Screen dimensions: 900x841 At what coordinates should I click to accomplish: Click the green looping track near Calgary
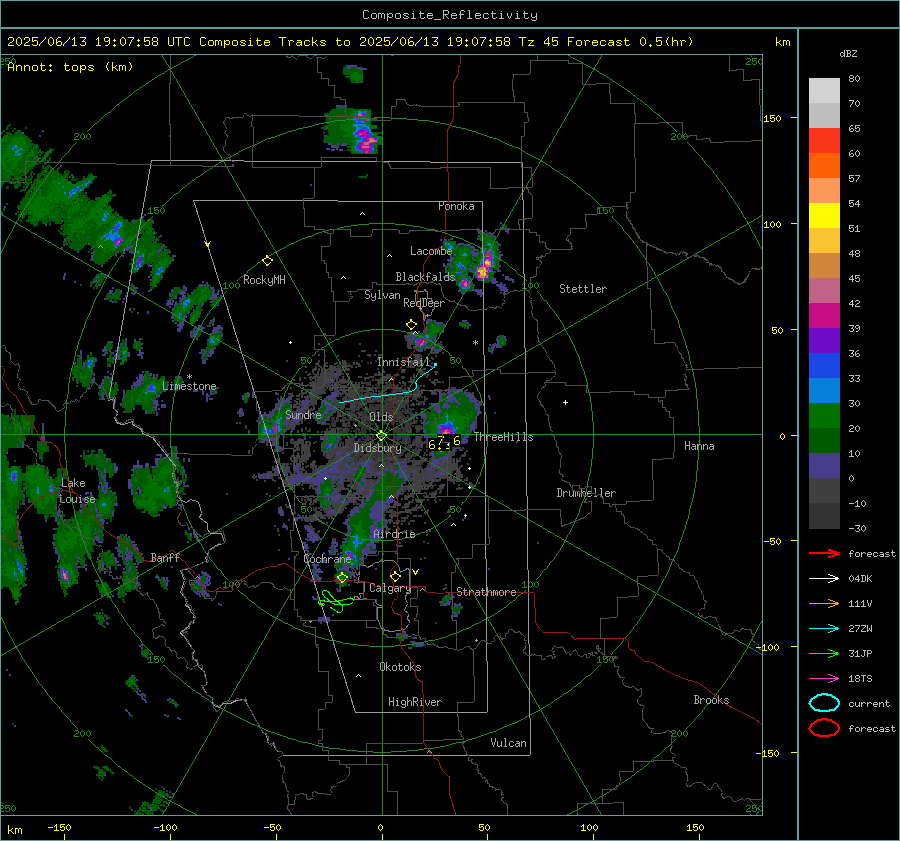pyautogui.click(x=336, y=601)
